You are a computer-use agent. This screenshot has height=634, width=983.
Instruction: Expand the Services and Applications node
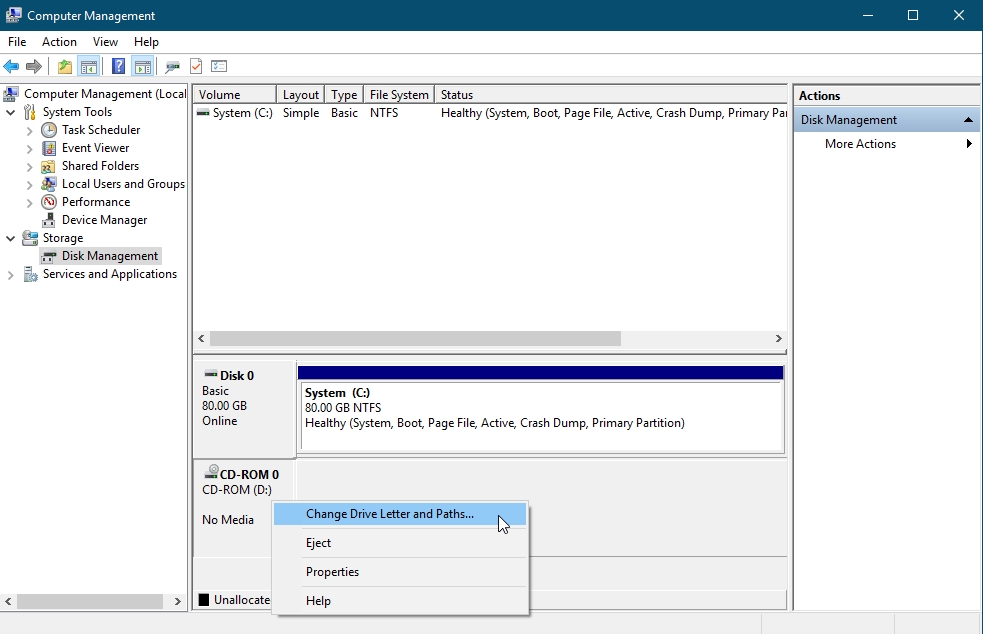tap(11, 275)
